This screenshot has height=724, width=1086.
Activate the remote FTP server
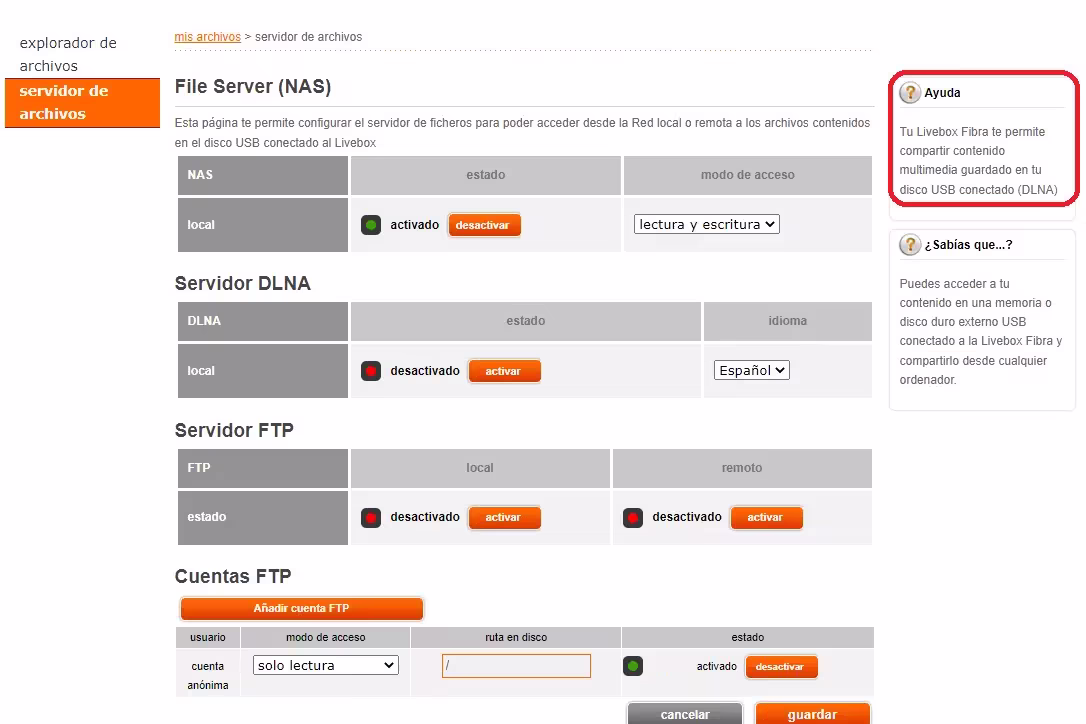click(766, 518)
